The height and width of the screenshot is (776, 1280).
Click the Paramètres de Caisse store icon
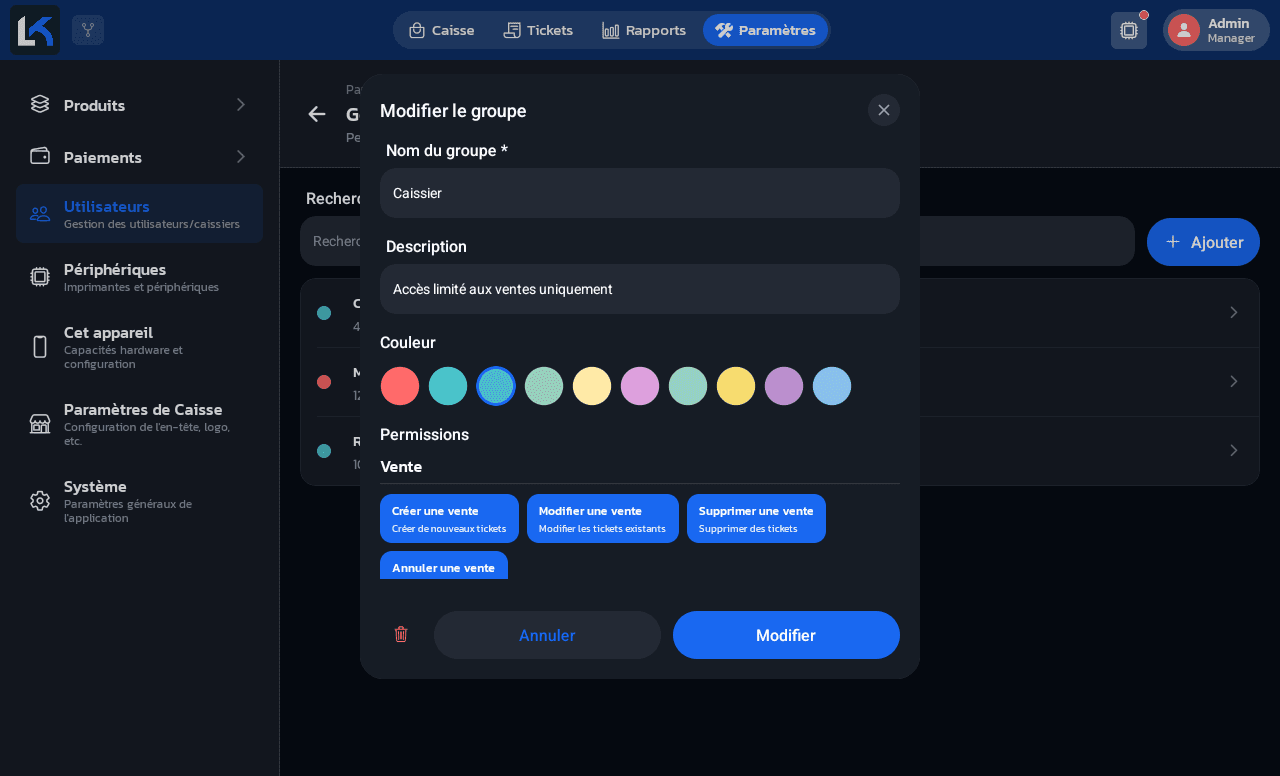40,424
